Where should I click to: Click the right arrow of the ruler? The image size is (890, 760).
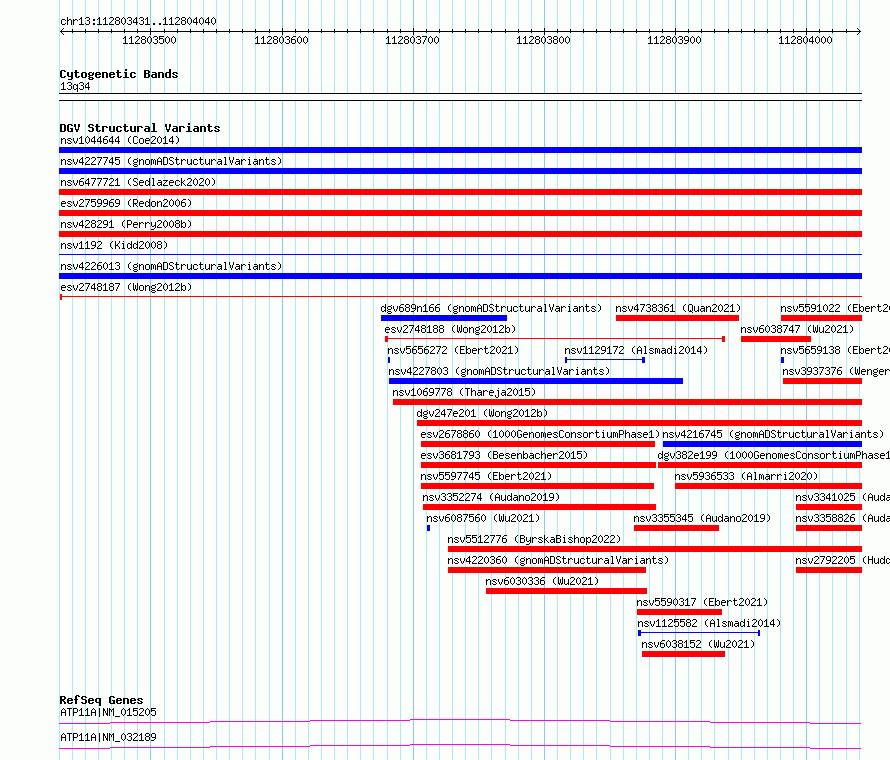859,31
